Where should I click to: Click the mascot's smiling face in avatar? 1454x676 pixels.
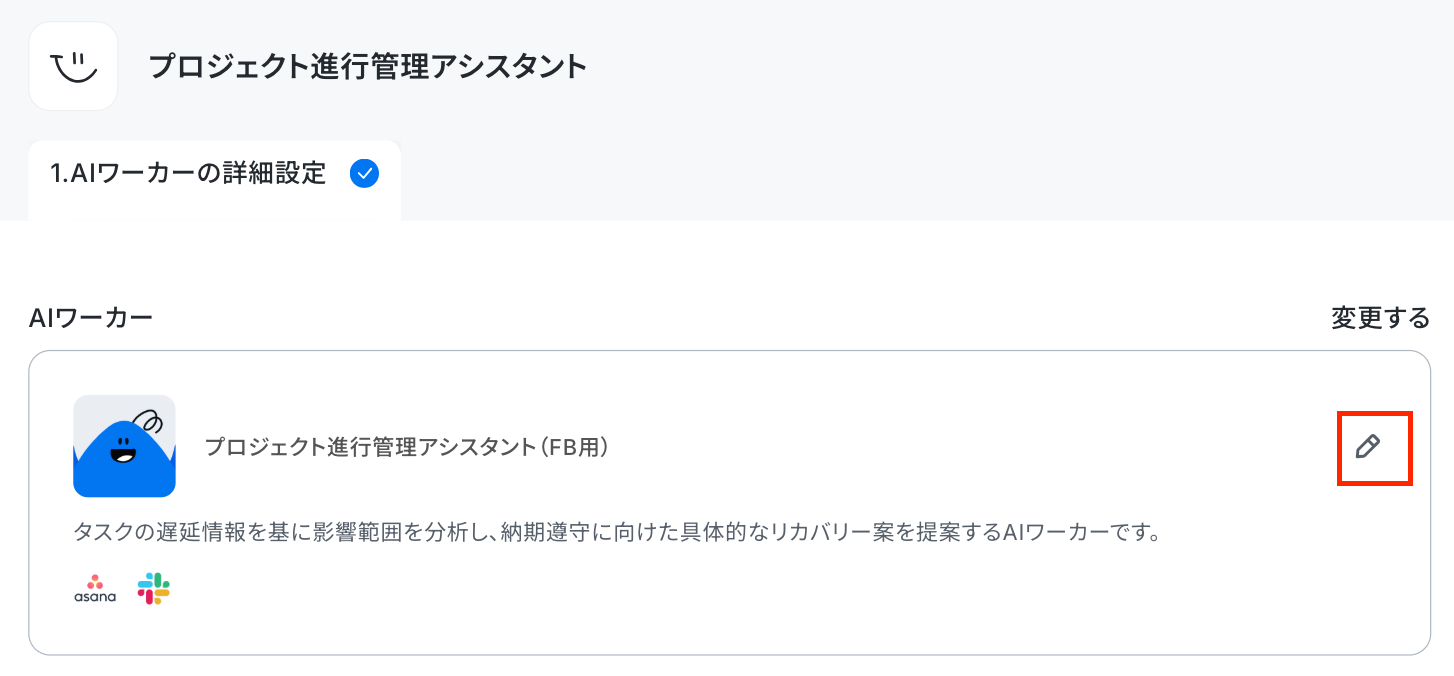pos(123,454)
